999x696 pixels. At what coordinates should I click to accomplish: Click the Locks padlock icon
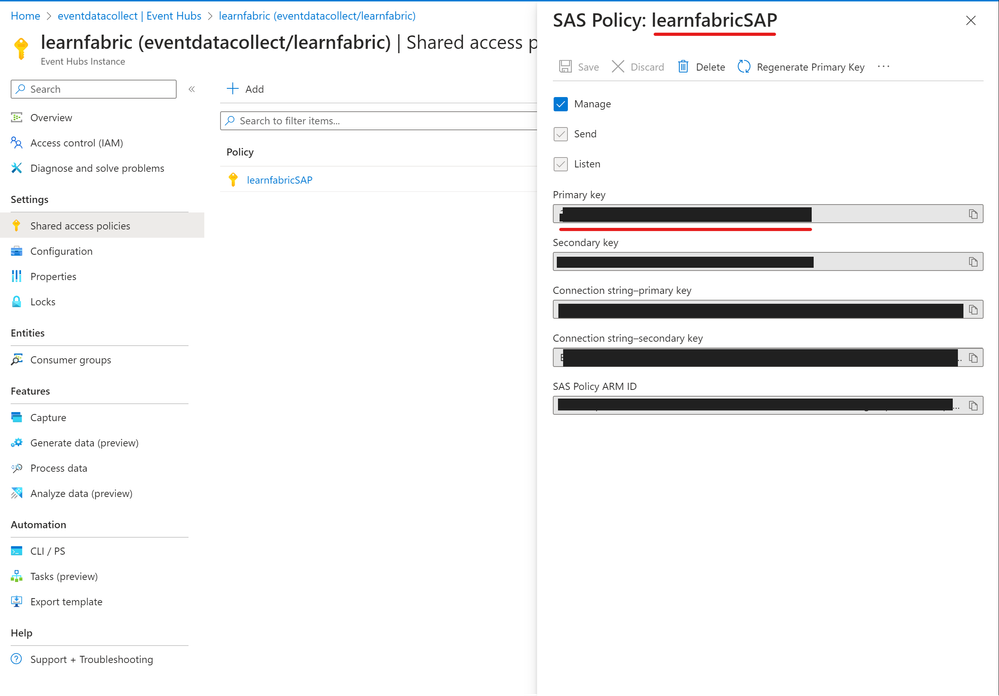pyautogui.click(x=17, y=301)
